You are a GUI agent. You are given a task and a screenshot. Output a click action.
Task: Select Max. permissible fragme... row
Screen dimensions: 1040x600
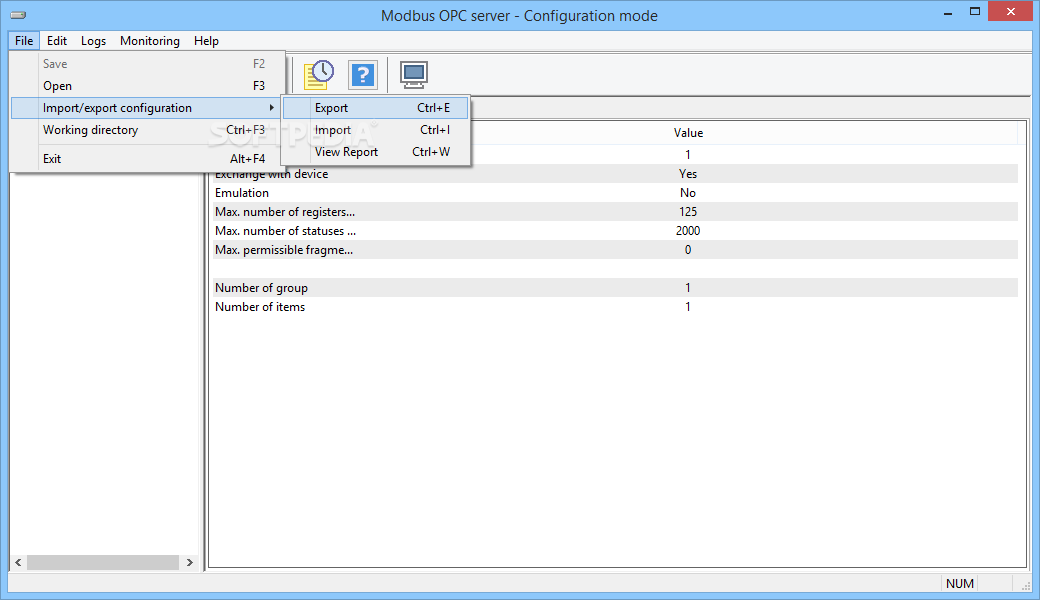614,250
